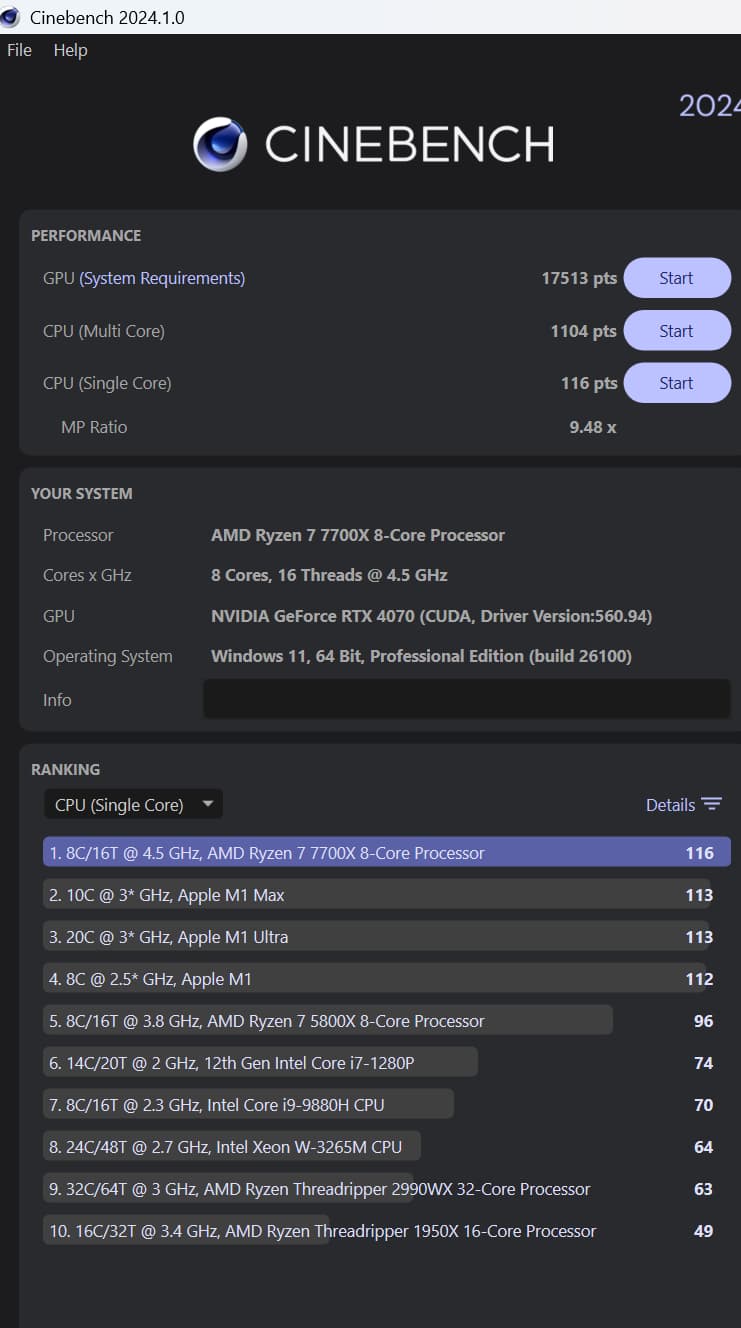Click the Cinebench app icon in title bar
This screenshot has height=1328, width=741.
coord(10,17)
